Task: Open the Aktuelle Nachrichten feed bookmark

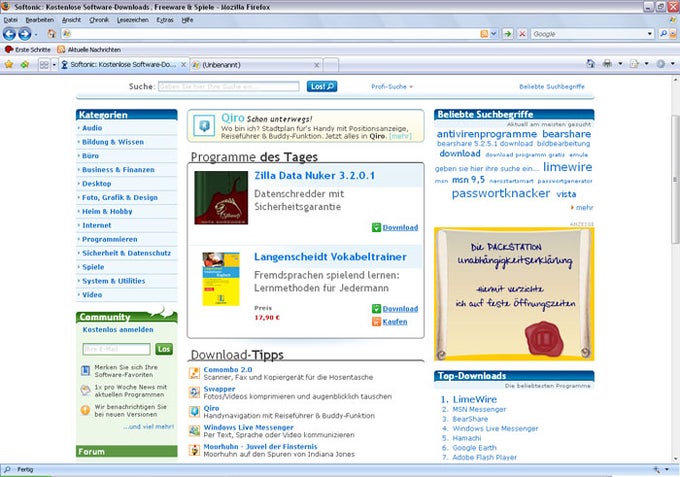Action: 89,49
